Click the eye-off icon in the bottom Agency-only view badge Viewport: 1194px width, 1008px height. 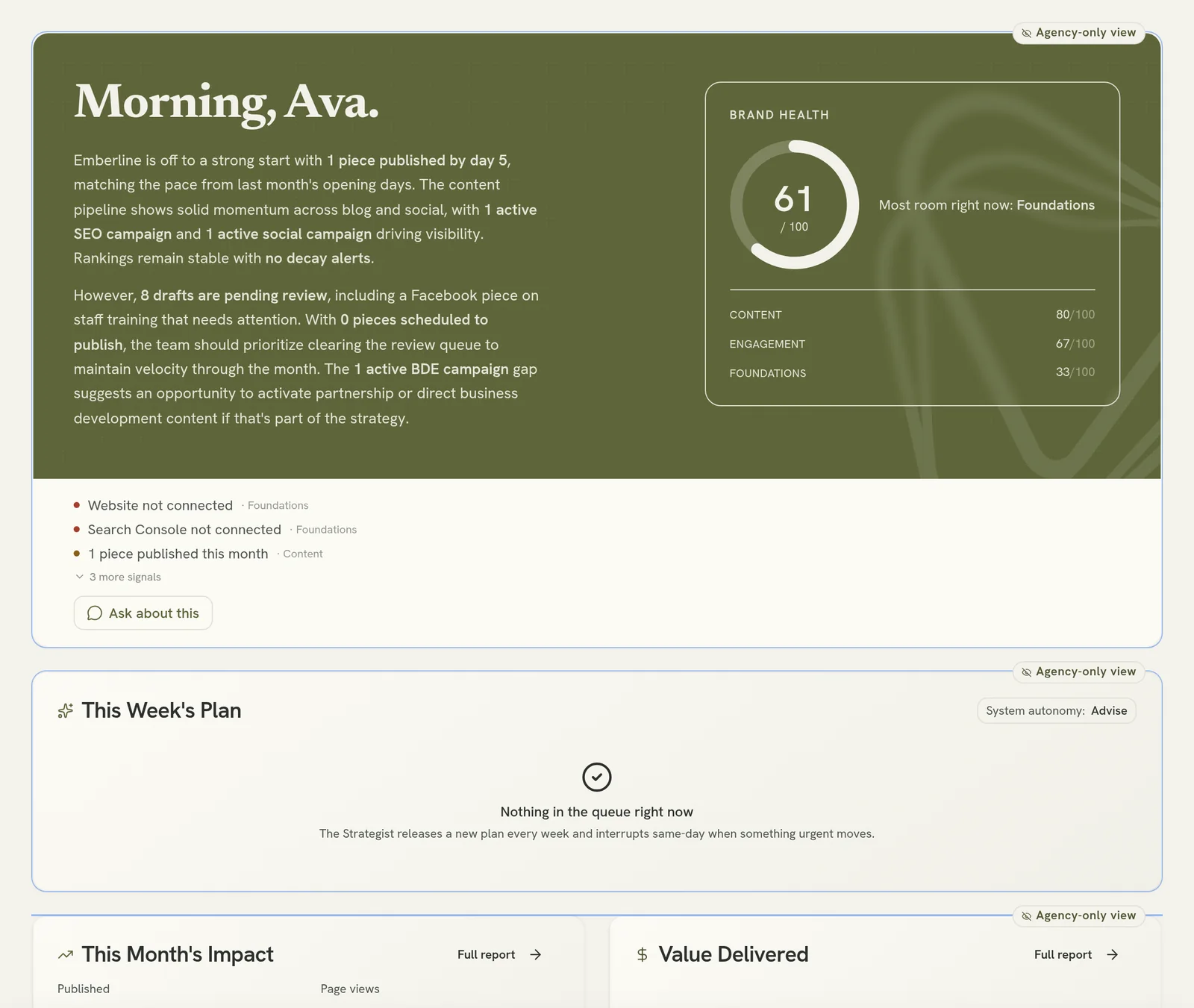(x=1027, y=916)
